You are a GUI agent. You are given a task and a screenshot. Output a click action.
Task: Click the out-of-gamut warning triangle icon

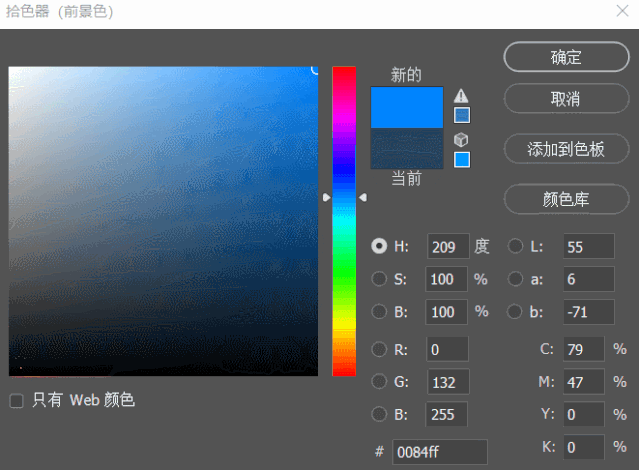point(461,96)
